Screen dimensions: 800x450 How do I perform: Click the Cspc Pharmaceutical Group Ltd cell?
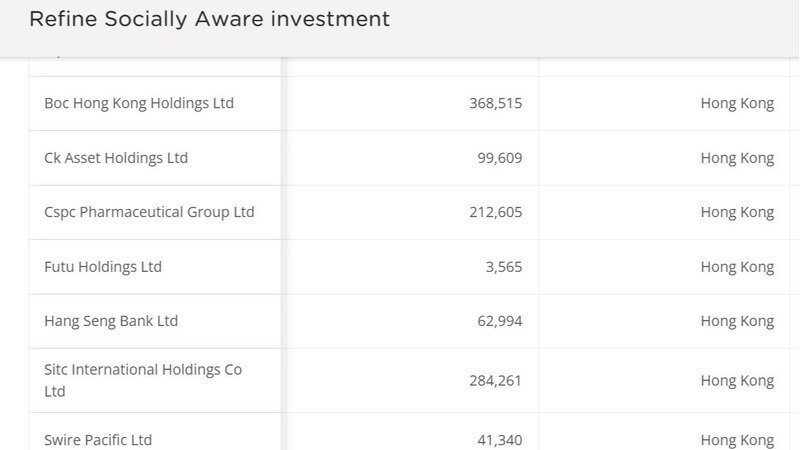(149, 212)
